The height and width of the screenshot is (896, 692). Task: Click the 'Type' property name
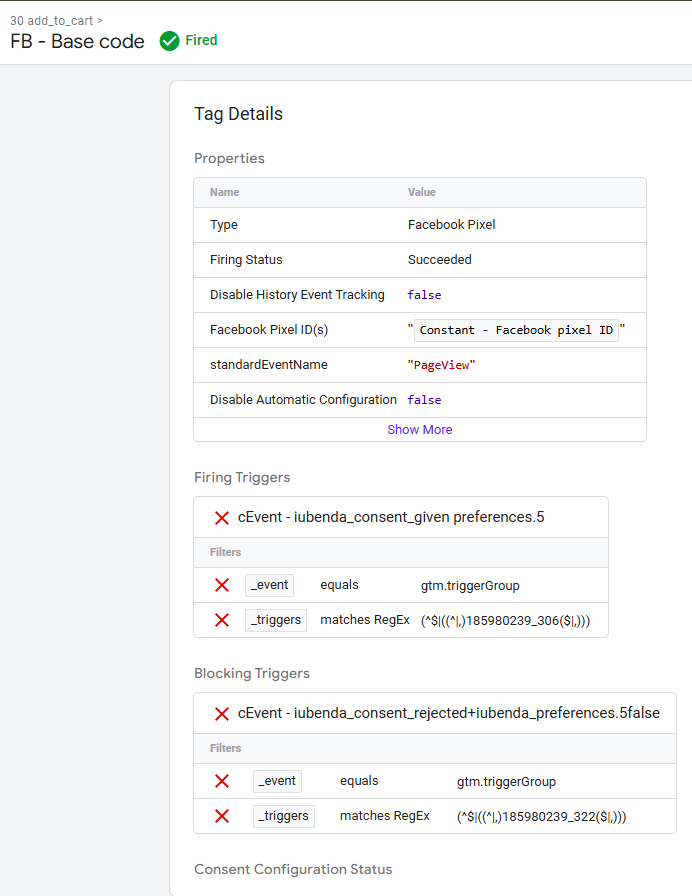[223, 225]
